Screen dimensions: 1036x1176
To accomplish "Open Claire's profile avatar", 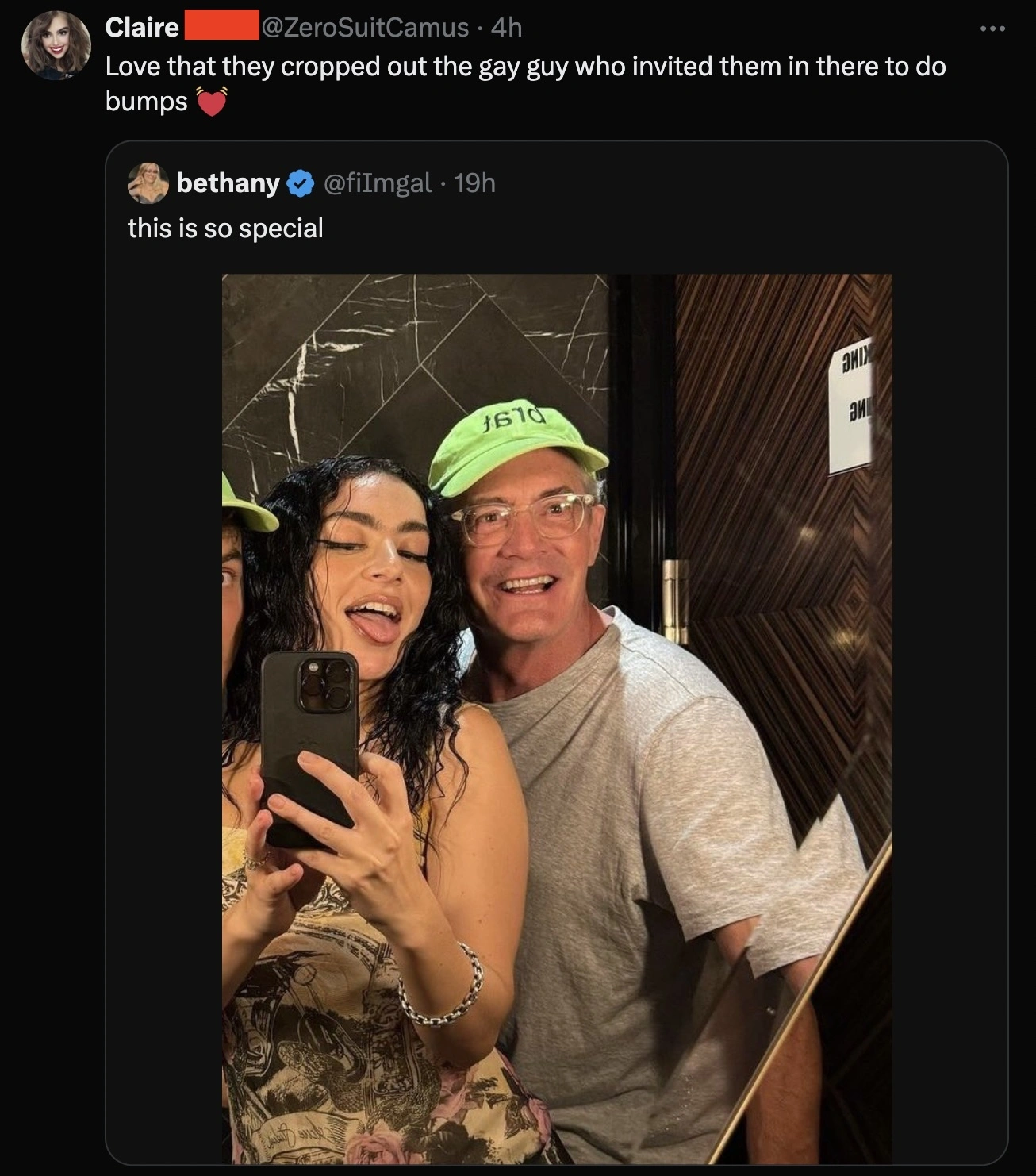I will click(56, 46).
